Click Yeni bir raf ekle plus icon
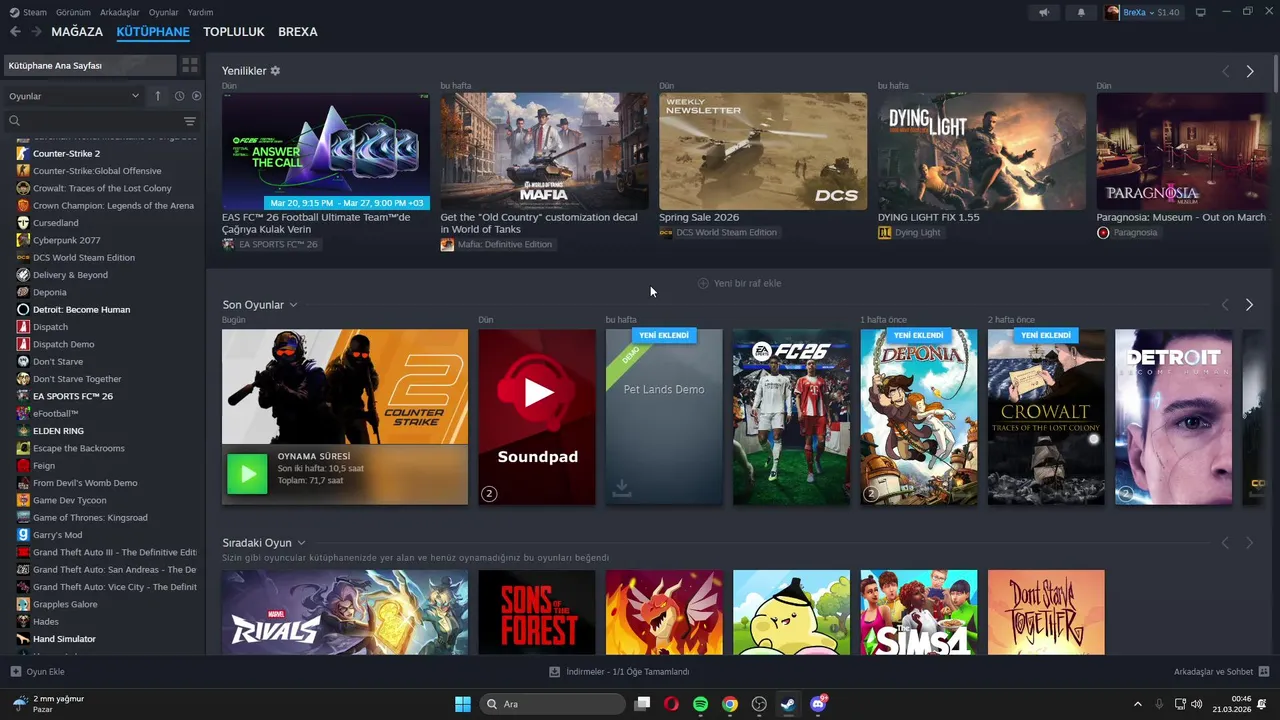 coord(703,283)
